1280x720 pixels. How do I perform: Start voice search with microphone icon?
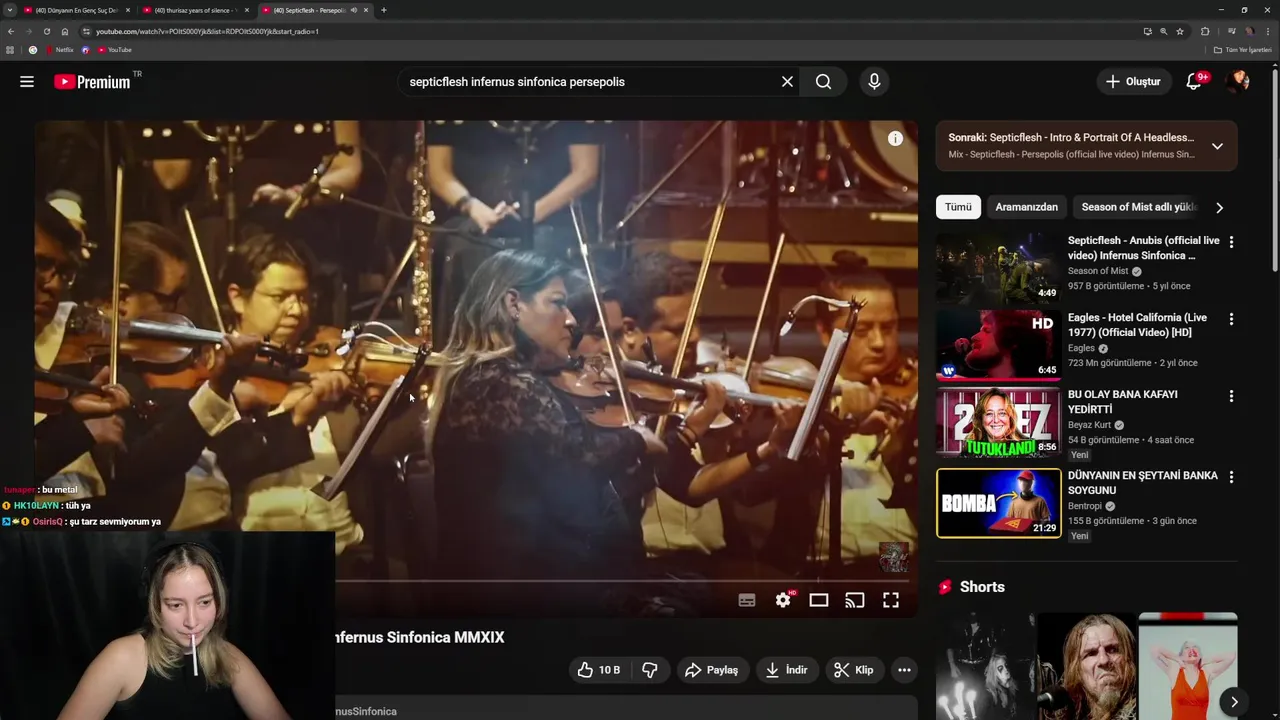point(874,82)
